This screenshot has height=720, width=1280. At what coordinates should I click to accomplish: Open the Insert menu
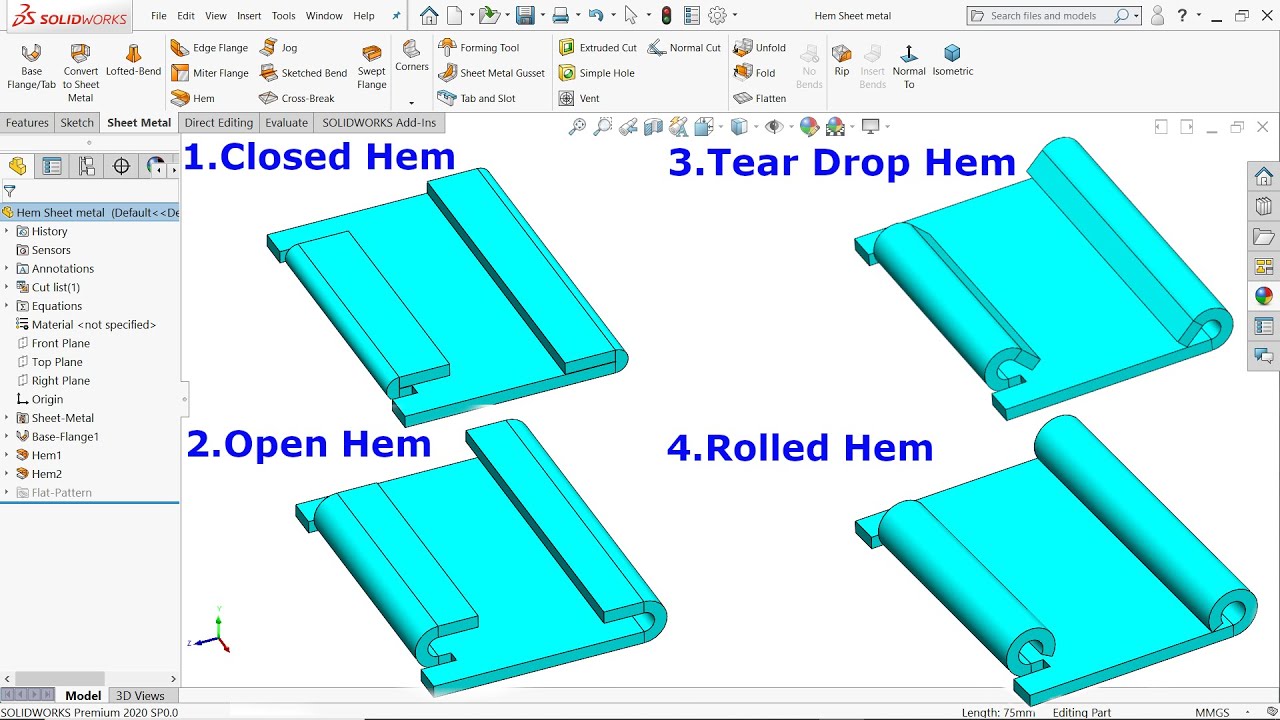point(249,16)
